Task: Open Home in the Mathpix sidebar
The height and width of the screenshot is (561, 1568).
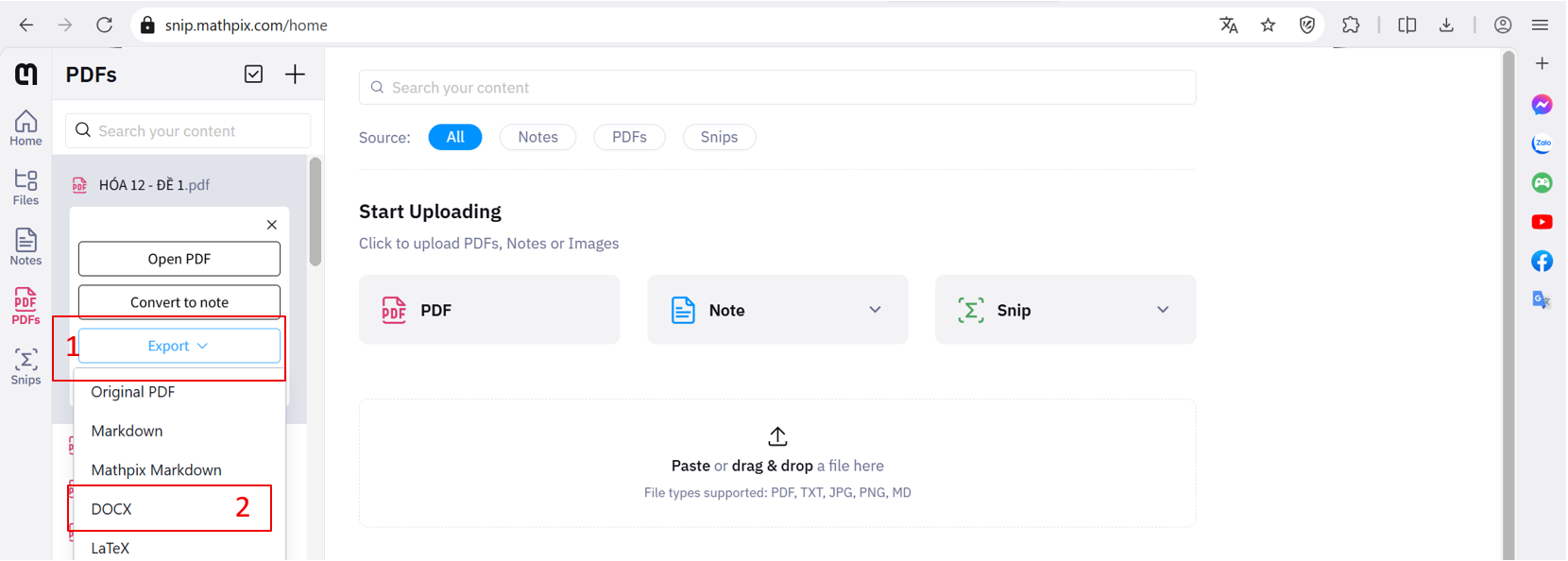Action: point(26,127)
